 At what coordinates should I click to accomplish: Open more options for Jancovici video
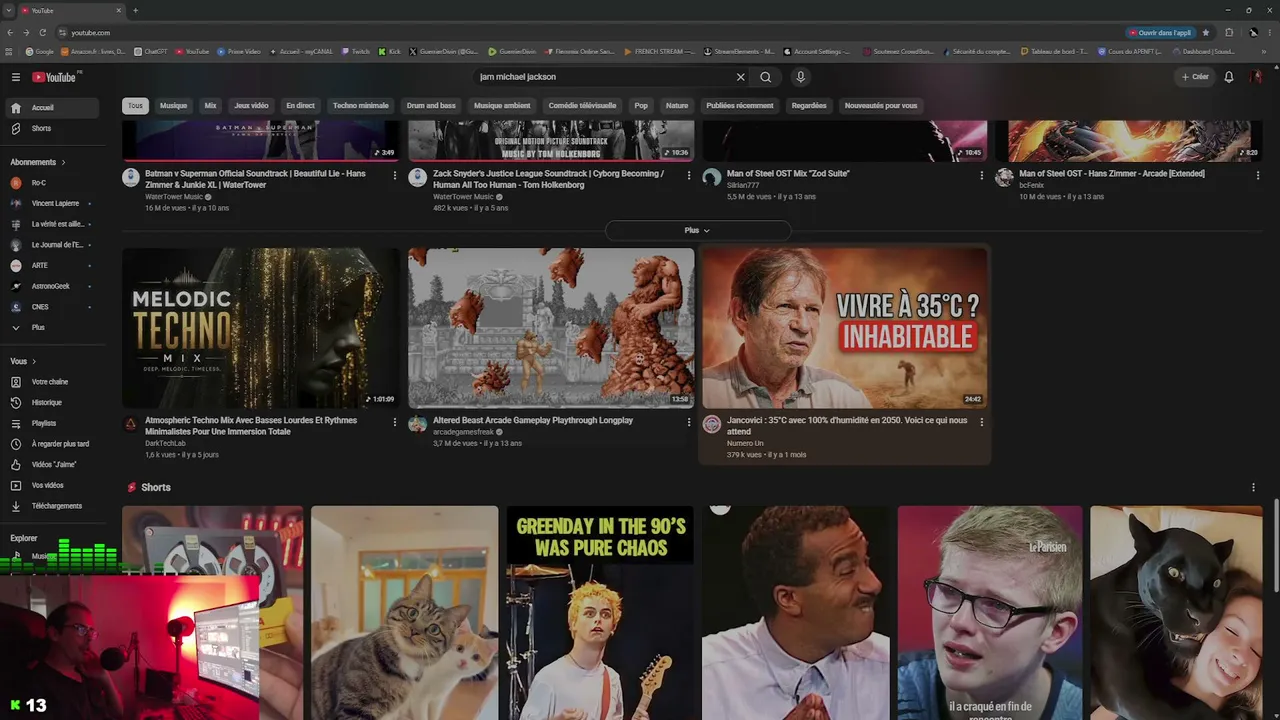(982, 422)
